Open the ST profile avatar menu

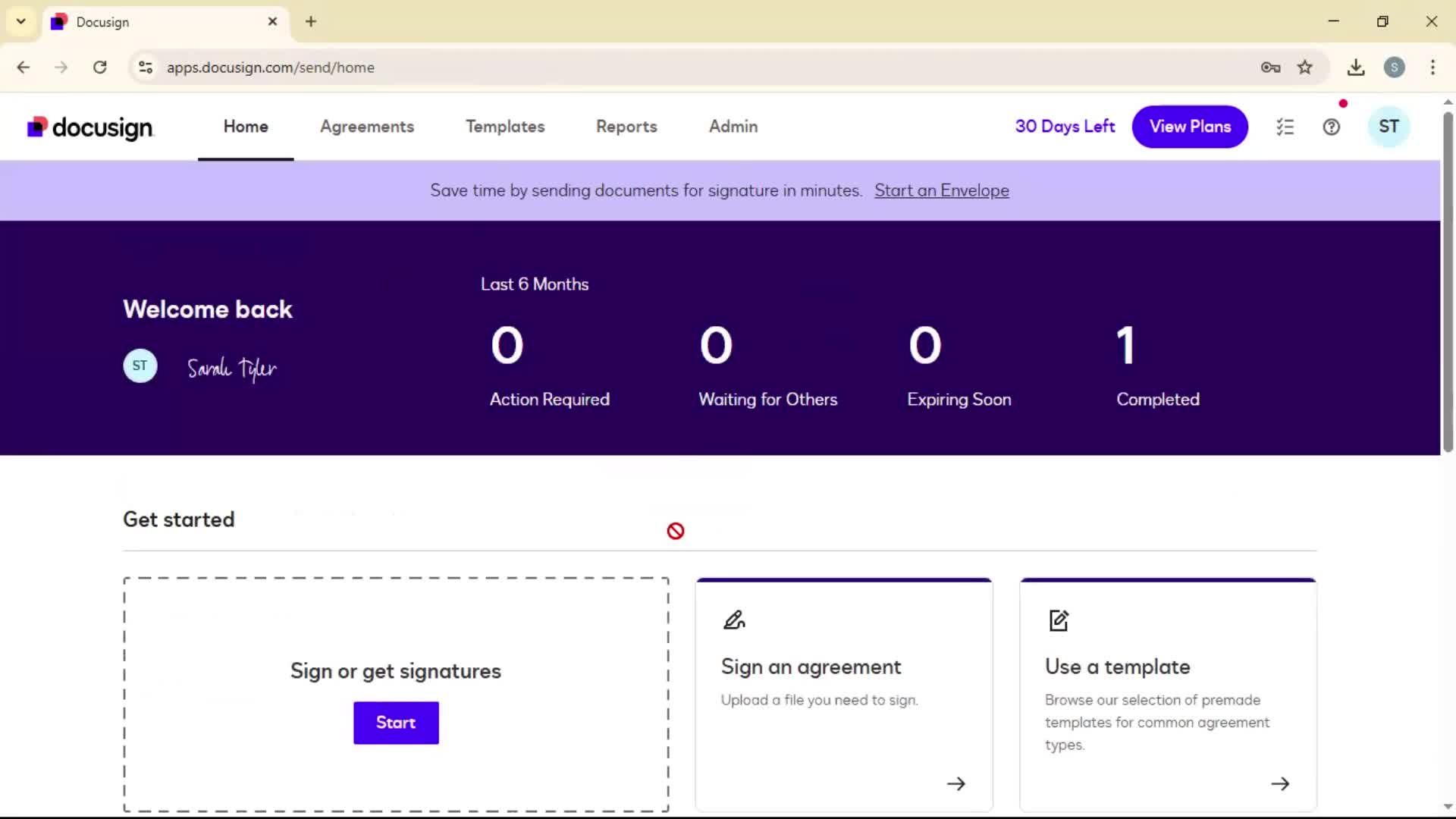pos(1389,127)
